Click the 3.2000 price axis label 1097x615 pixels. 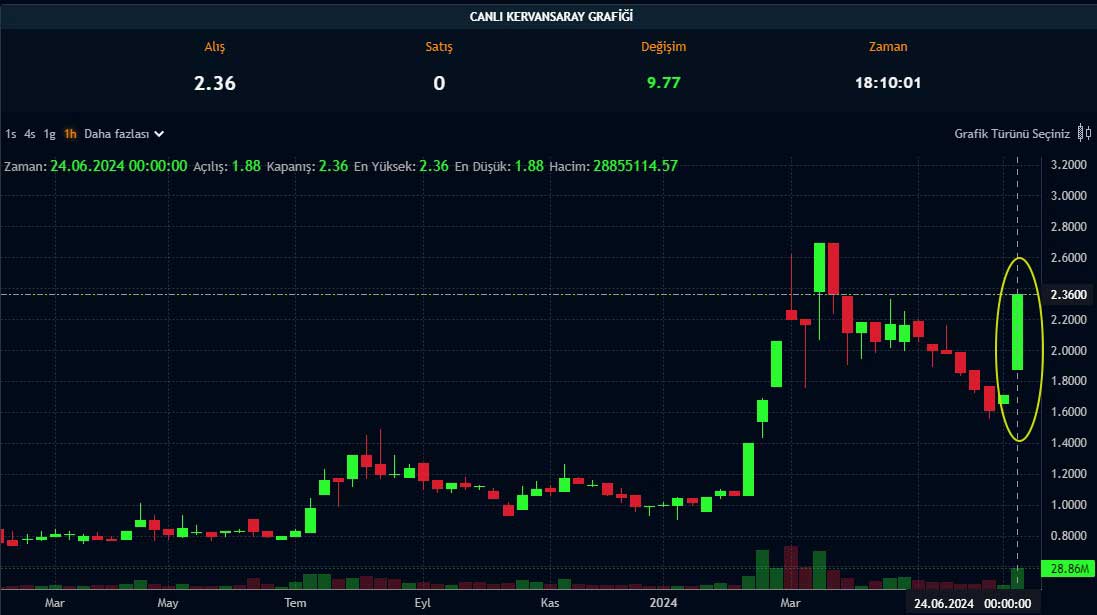coord(1068,164)
